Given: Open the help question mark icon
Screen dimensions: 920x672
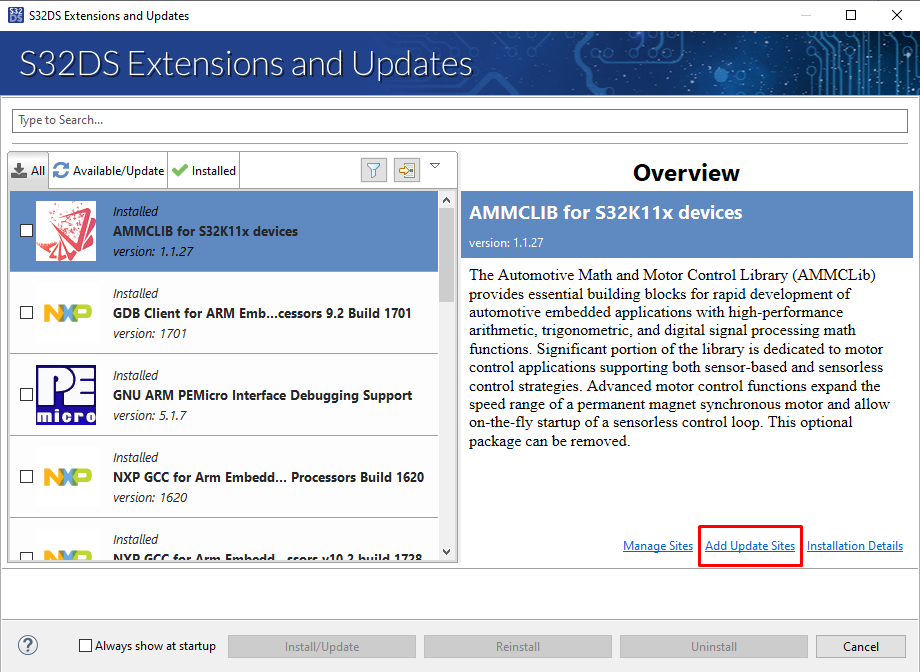Looking at the screenshot, I should pos(28,646).
